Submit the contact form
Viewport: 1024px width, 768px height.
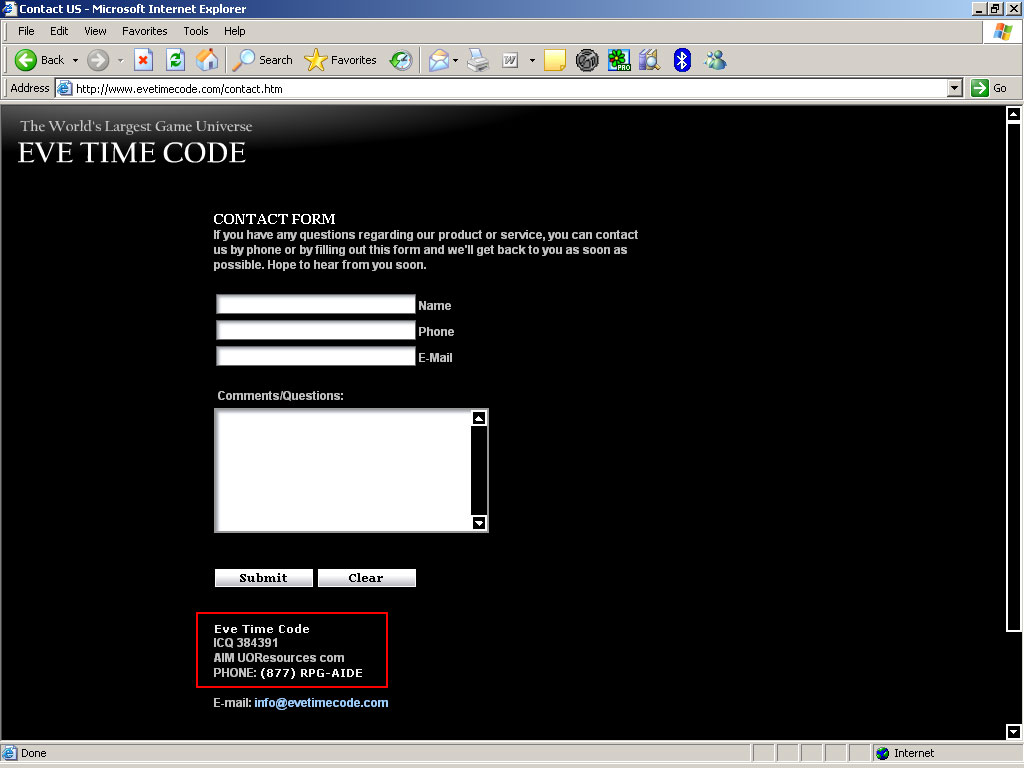point(264,578)
